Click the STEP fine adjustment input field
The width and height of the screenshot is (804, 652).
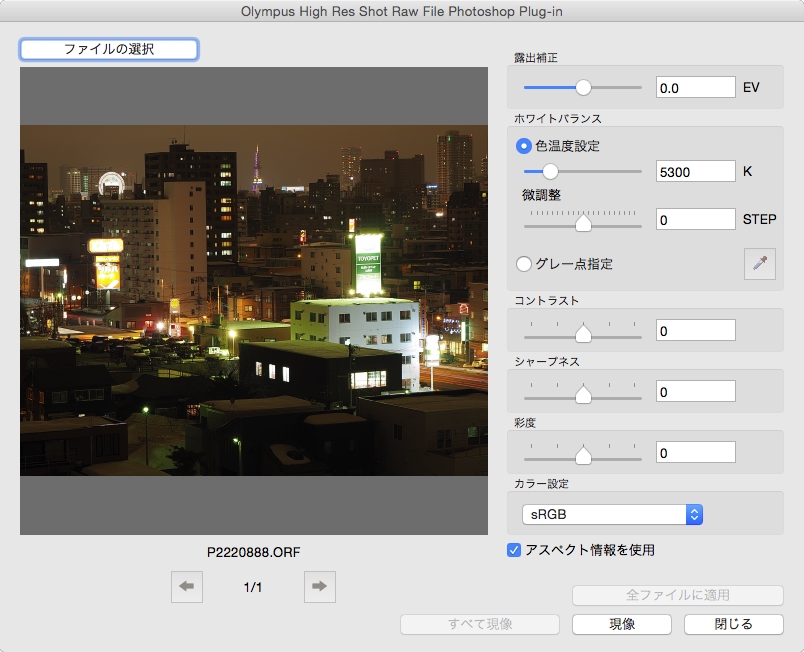tap(695, 219)
